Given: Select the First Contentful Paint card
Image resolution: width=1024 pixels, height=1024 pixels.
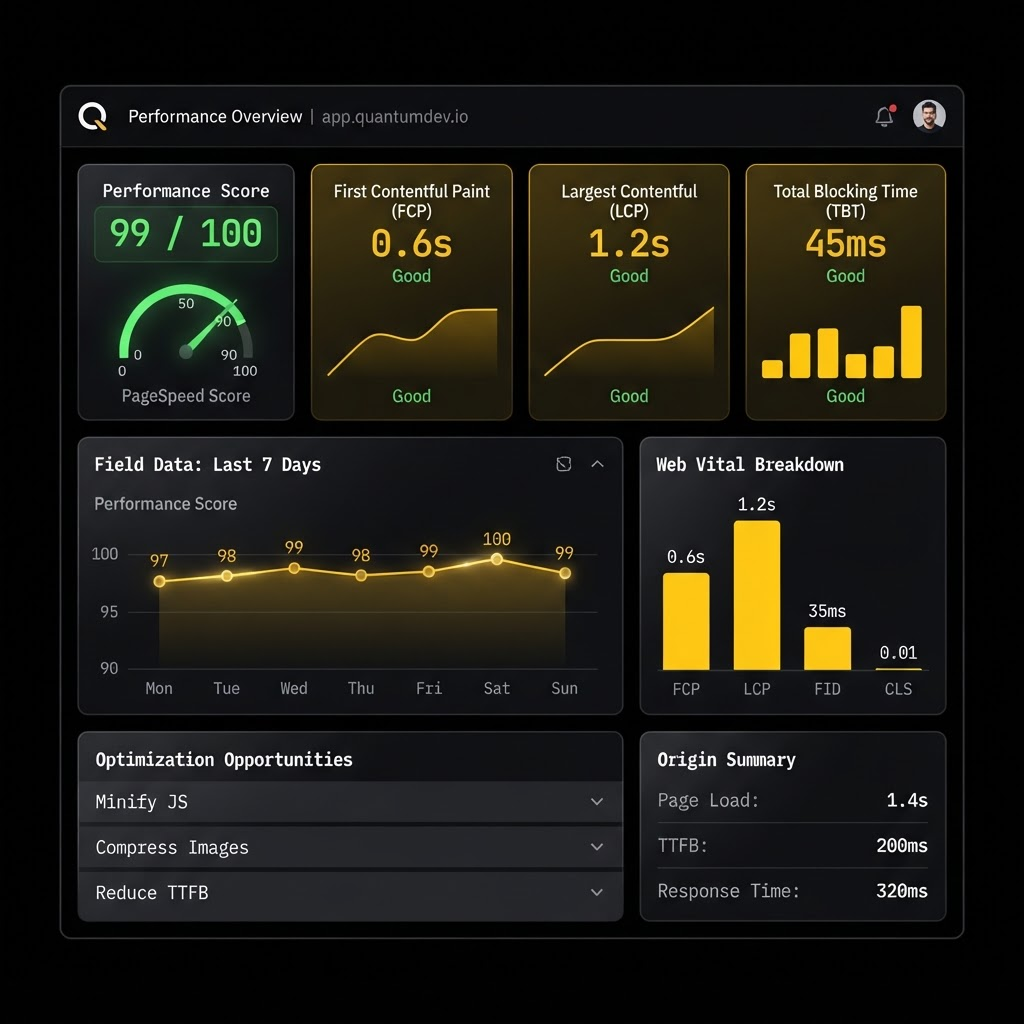Looking at the screenshot, I should pos(411,292).
